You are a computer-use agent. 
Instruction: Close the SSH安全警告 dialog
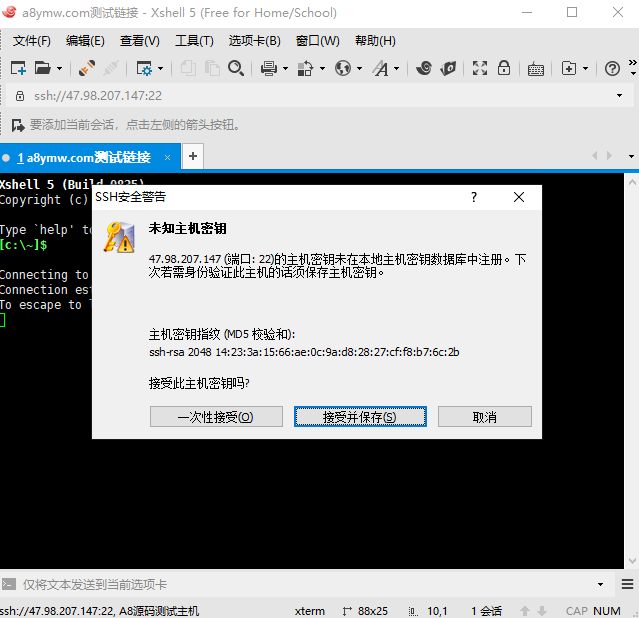click(519, 197)
